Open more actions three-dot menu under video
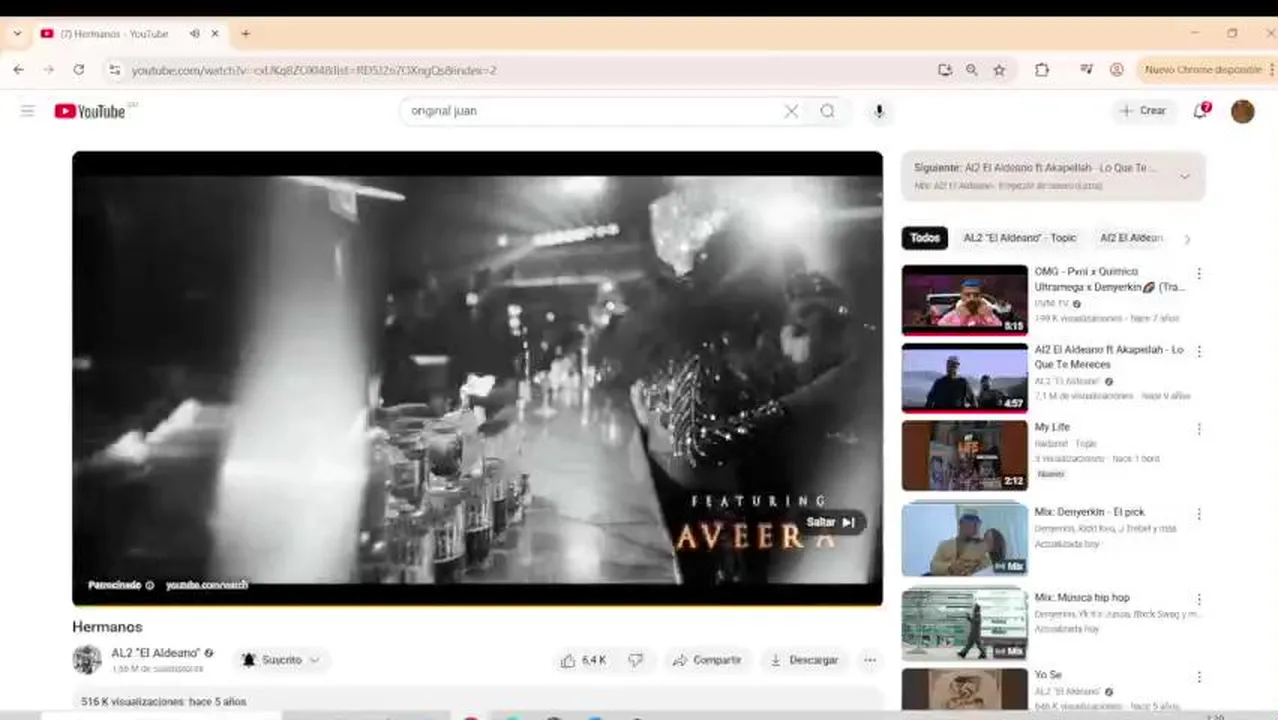 870,660
